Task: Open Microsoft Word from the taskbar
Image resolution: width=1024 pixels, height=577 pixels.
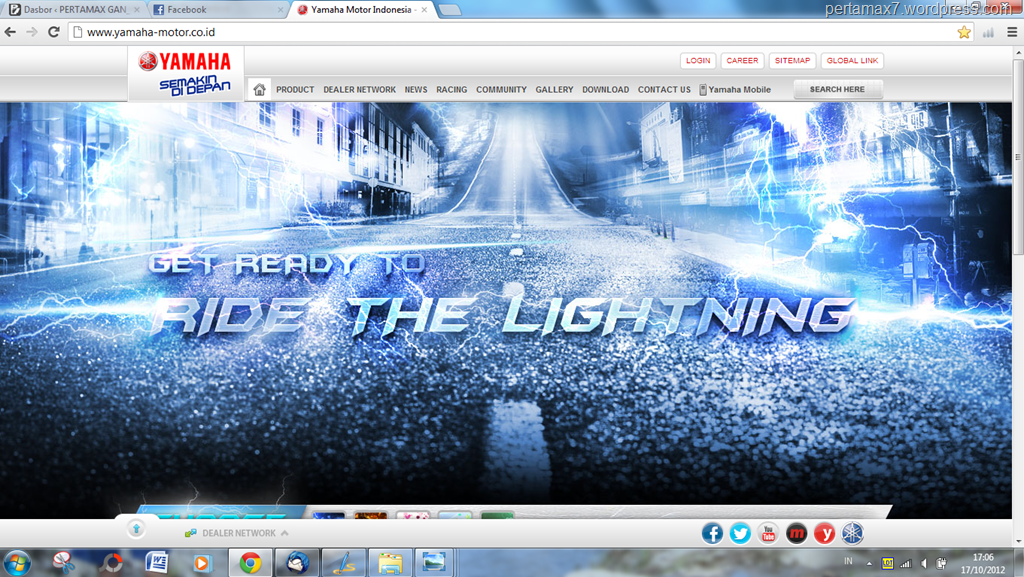Action: point(157,562)
